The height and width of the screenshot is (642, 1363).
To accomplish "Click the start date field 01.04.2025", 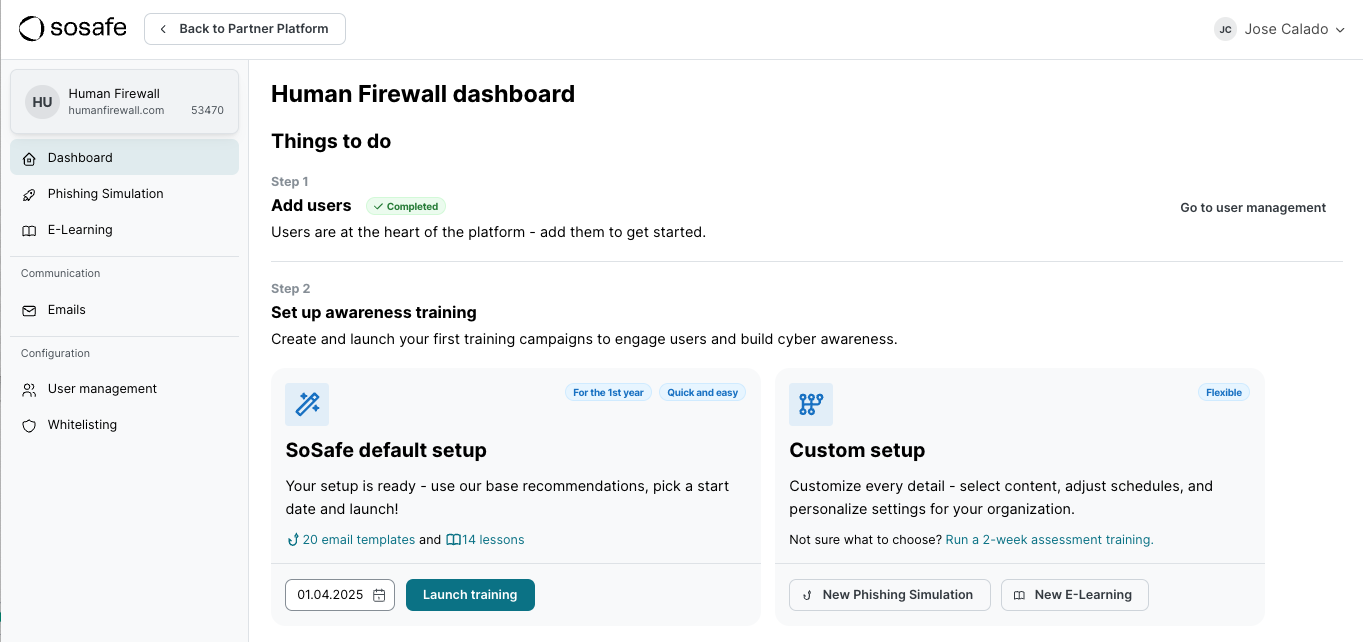I will coord(330,595).
